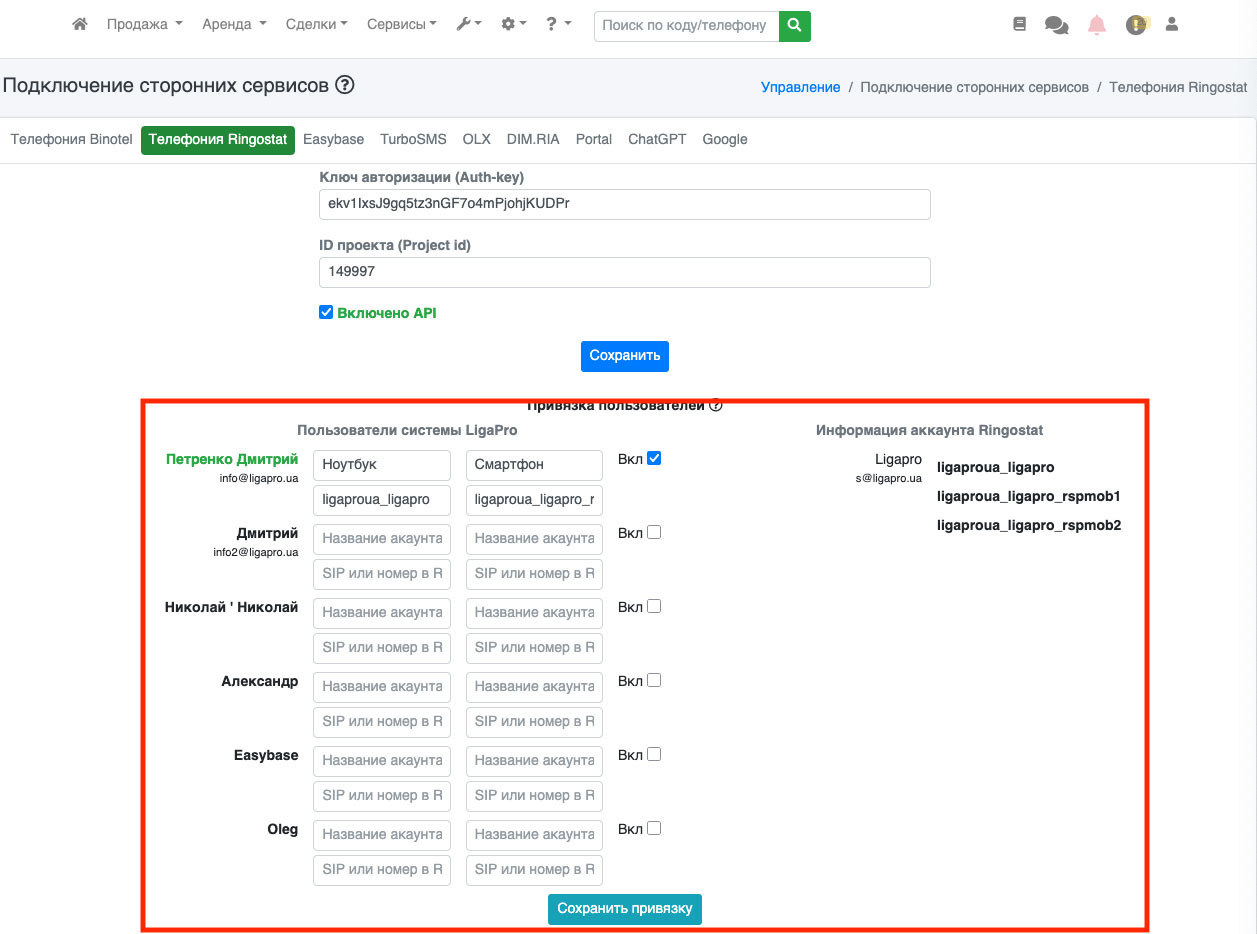Follow the Управление breadcrumb link
The image size is (1257, 934).
pyautogui.click(x=800, y=87)
